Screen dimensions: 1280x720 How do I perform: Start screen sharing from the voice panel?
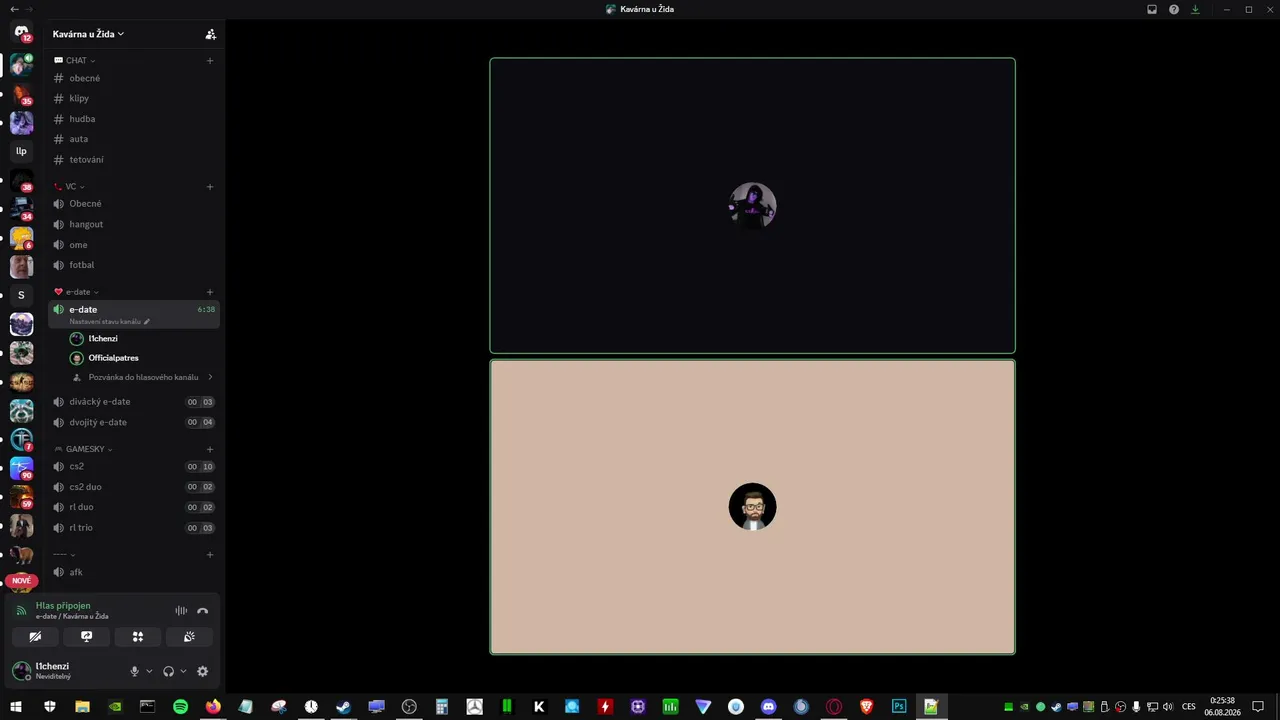(87, 637)
